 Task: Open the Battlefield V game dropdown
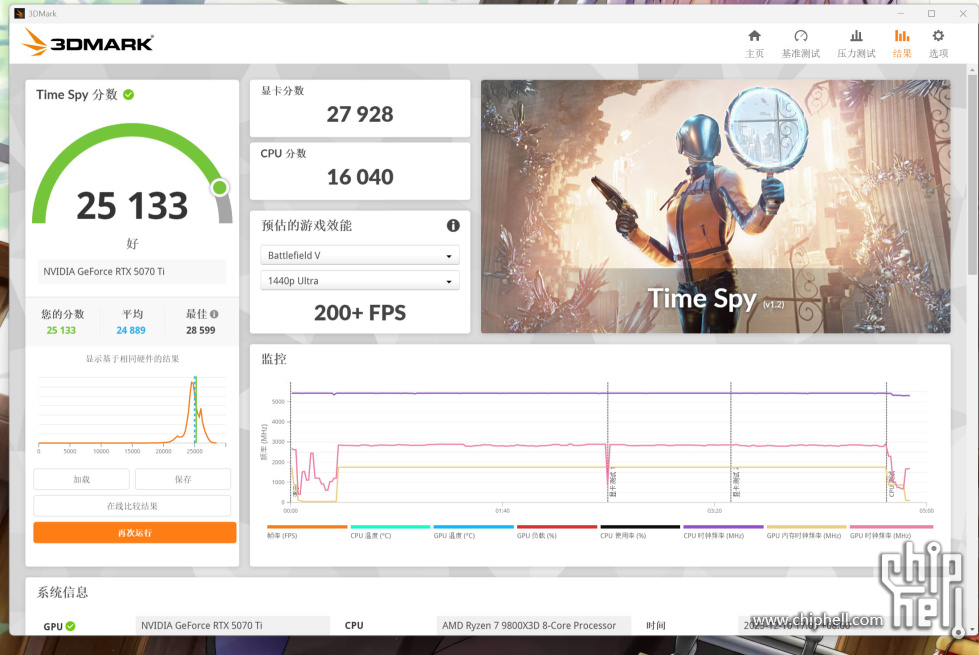pyautogui.click(x=360, y=256)
